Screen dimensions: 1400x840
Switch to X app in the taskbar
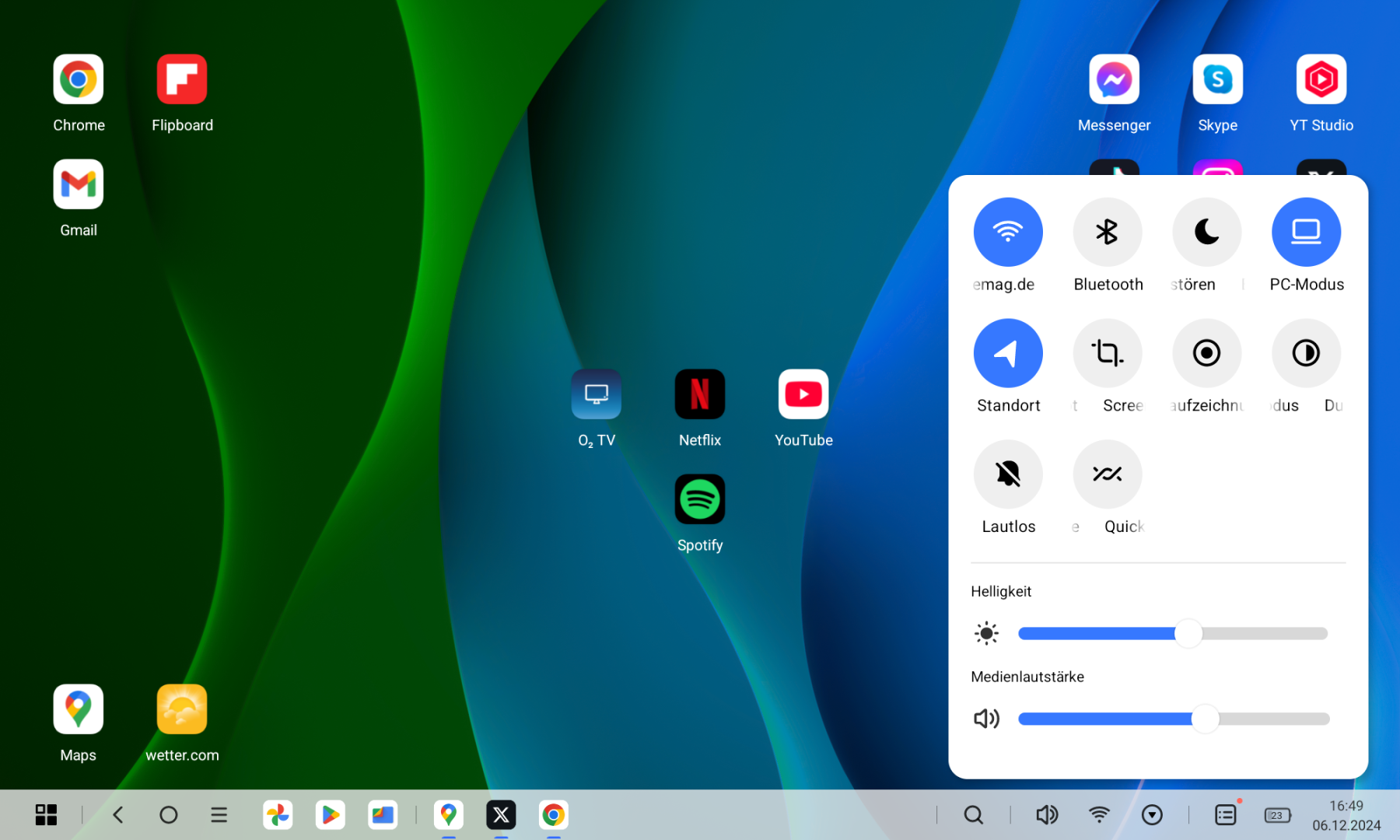coord(501,815)
